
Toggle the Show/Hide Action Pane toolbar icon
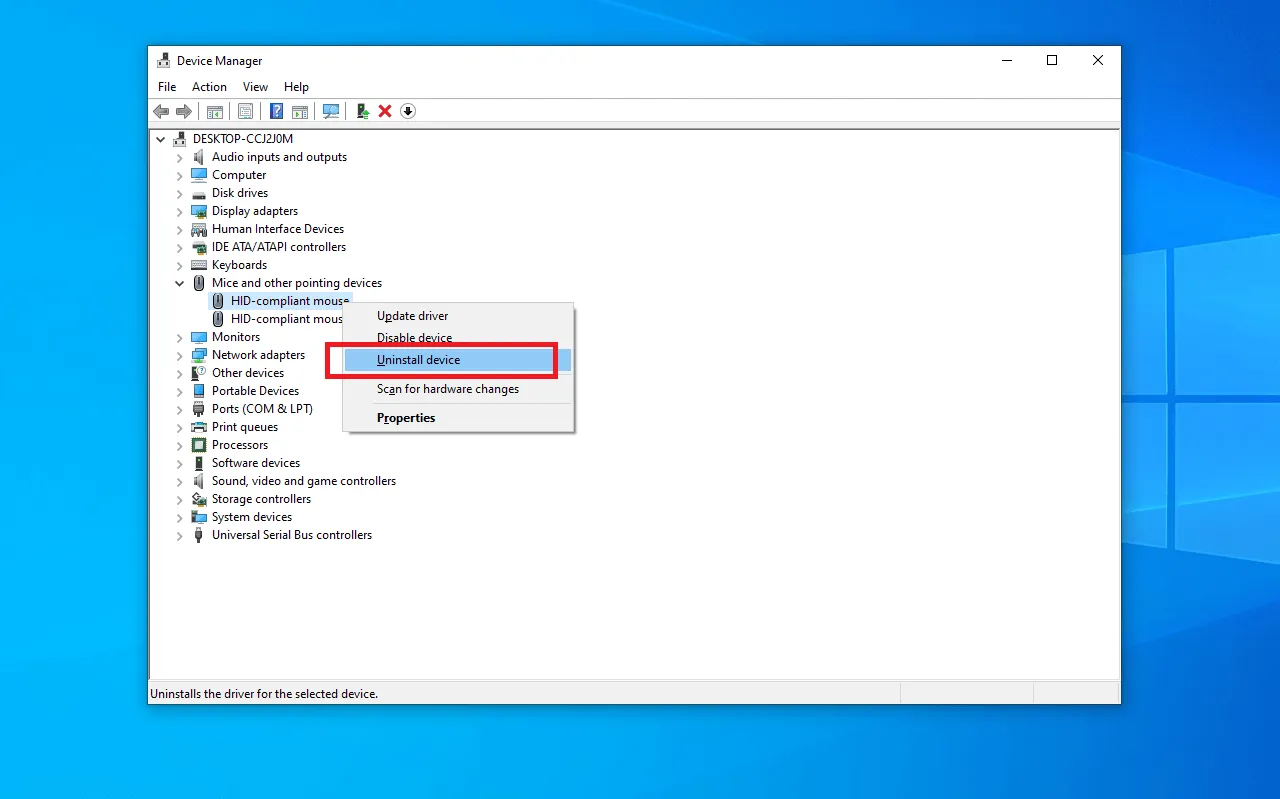(299, 111)
